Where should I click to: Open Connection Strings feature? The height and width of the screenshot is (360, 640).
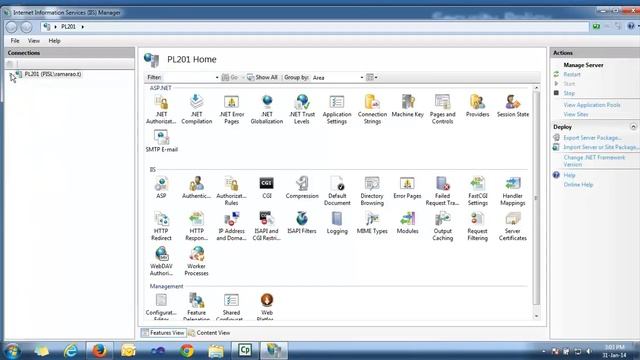(372, 109)
